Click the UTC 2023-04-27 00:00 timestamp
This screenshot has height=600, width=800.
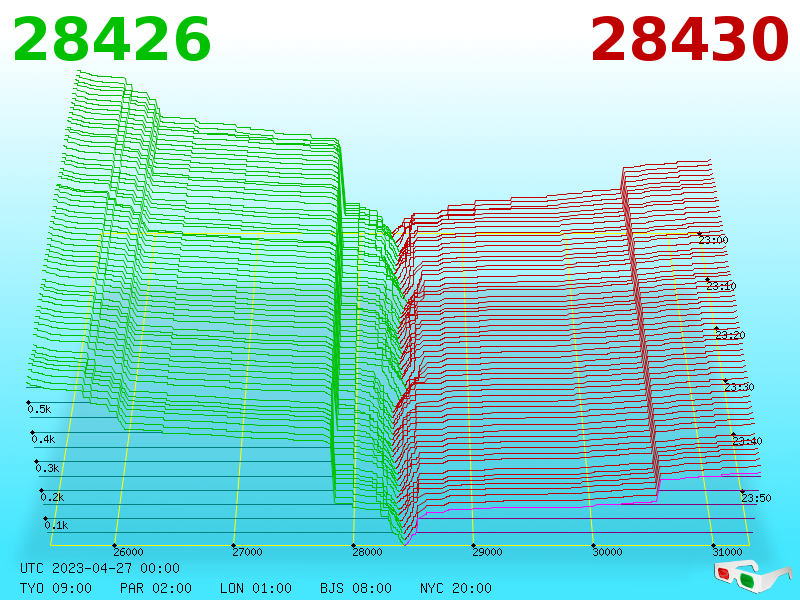point(100,568)
